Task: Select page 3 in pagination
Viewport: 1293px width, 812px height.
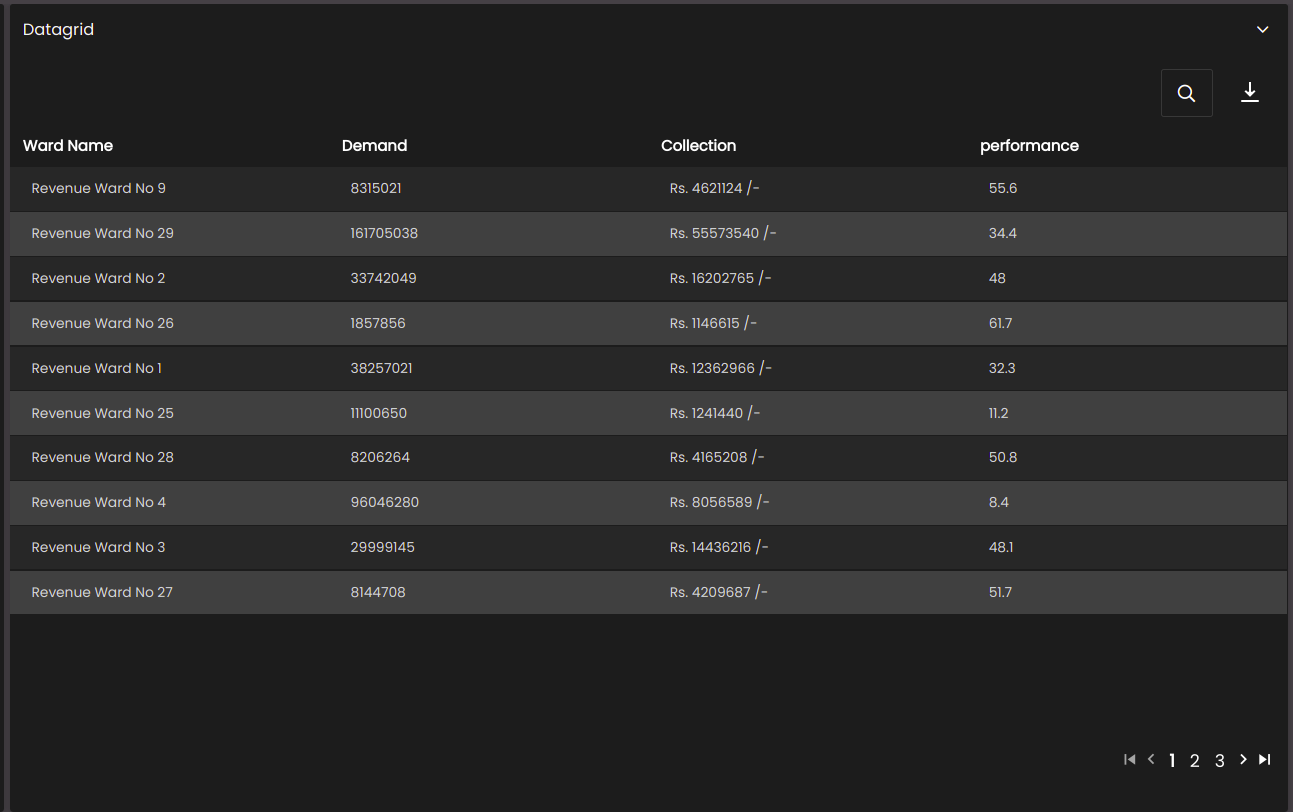Action: point(1220,761)
